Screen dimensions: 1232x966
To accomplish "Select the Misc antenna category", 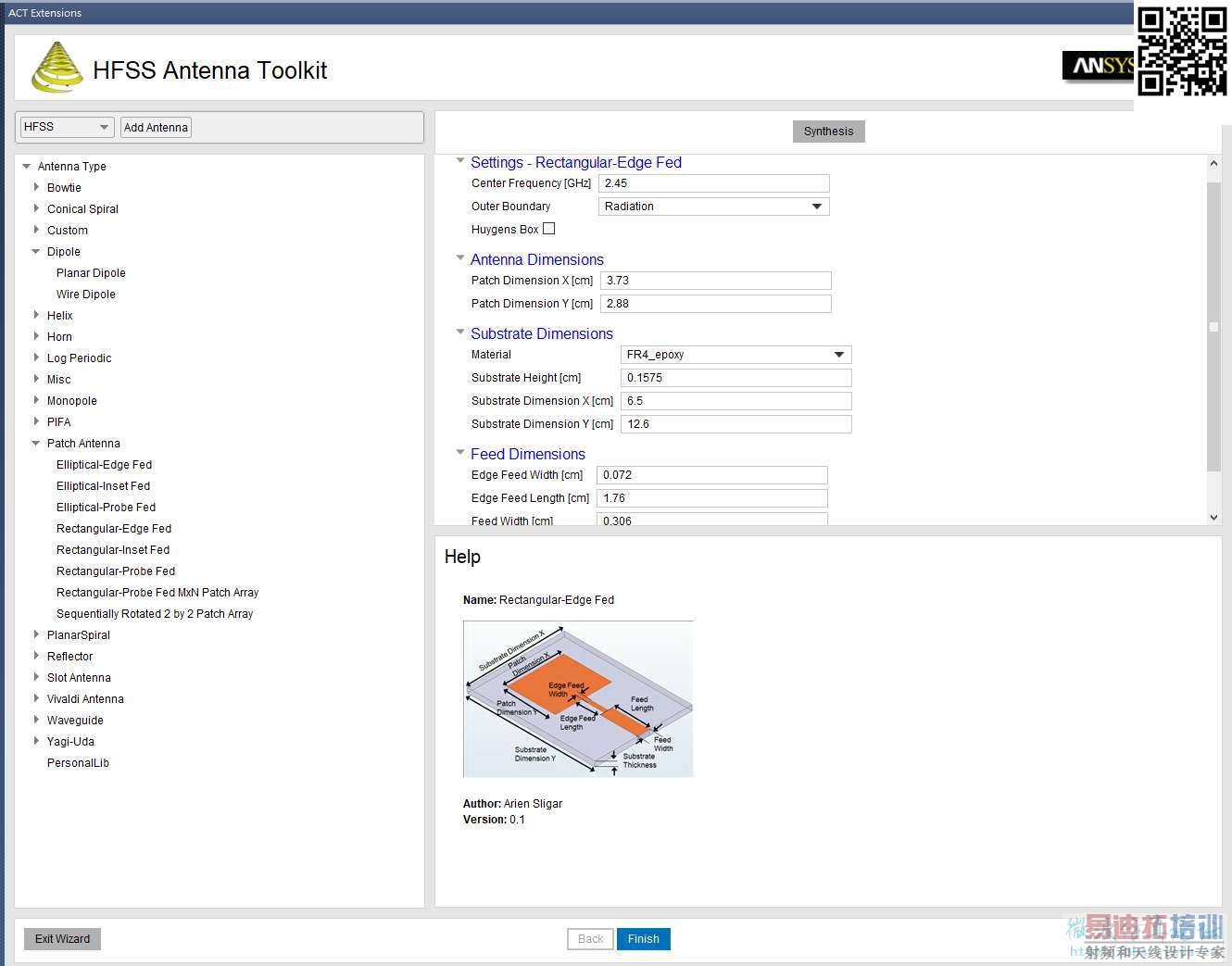I will (x=58, y=380).
